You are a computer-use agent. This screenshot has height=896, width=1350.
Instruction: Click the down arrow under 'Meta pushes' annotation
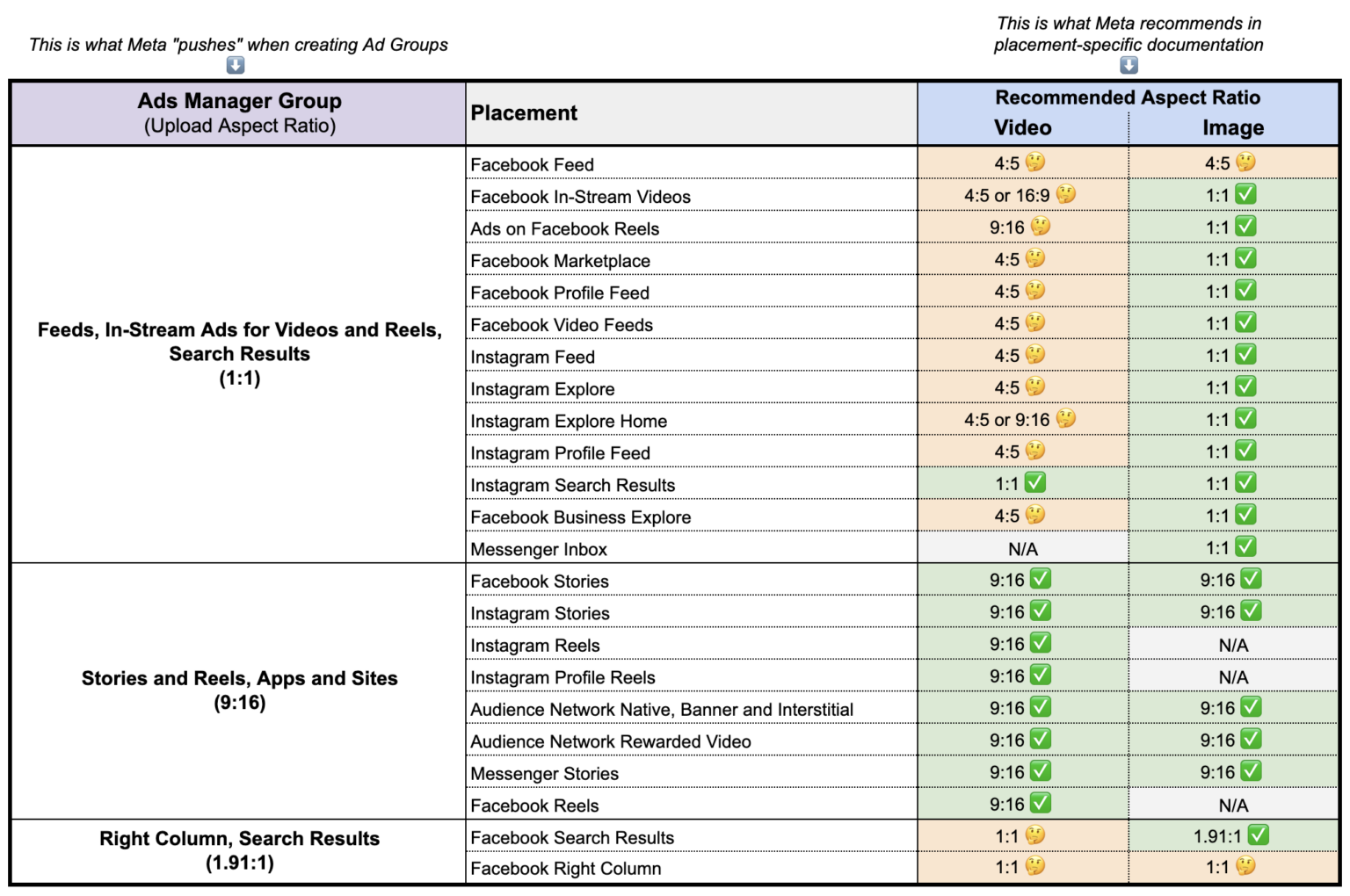coord(233,65)
